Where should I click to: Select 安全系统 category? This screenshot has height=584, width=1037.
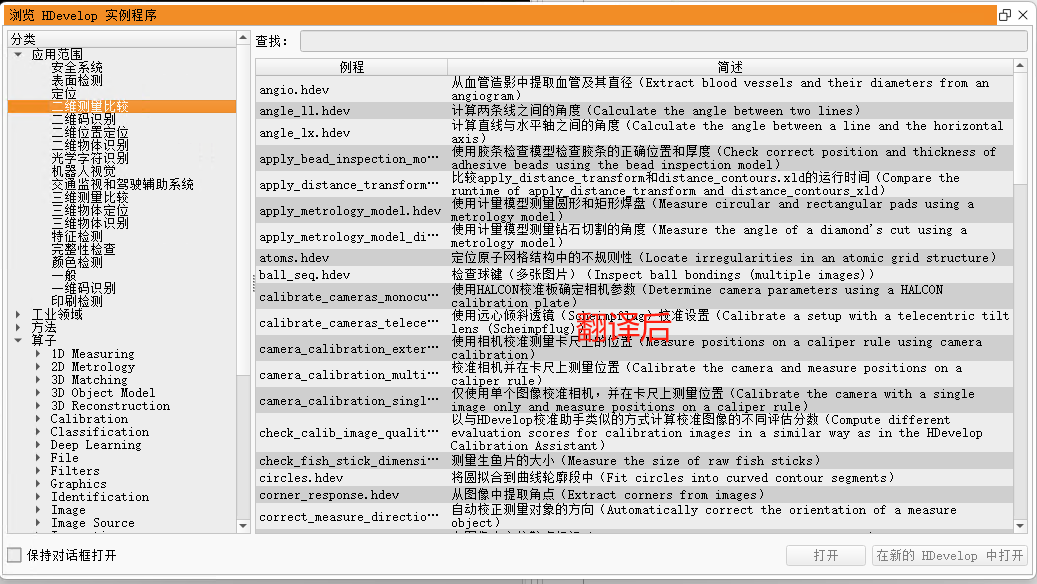tap(77, 67)
